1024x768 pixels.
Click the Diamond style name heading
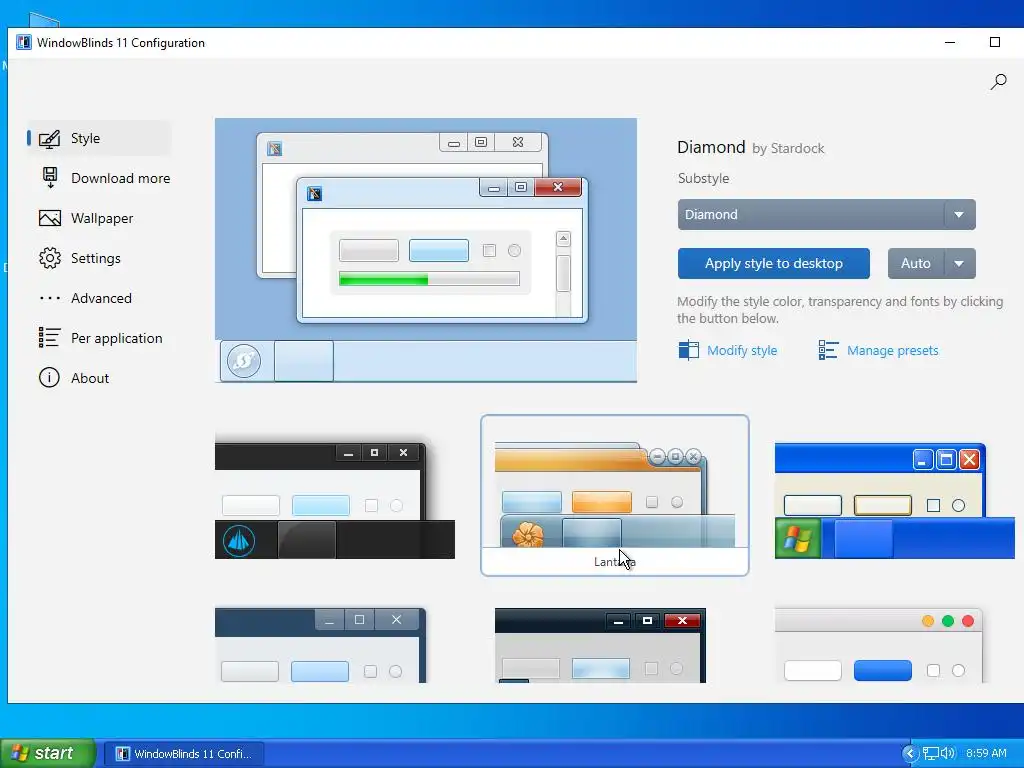click(x=711, y=147)
